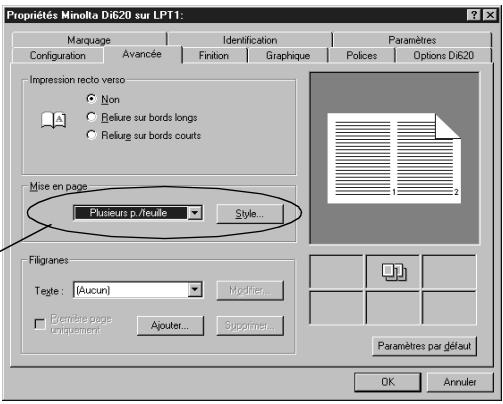Image resolution: width=503 pixels, height=404 pixels.
Task: Choose Reliure sur bords courts
Action: tap(91, 135)
